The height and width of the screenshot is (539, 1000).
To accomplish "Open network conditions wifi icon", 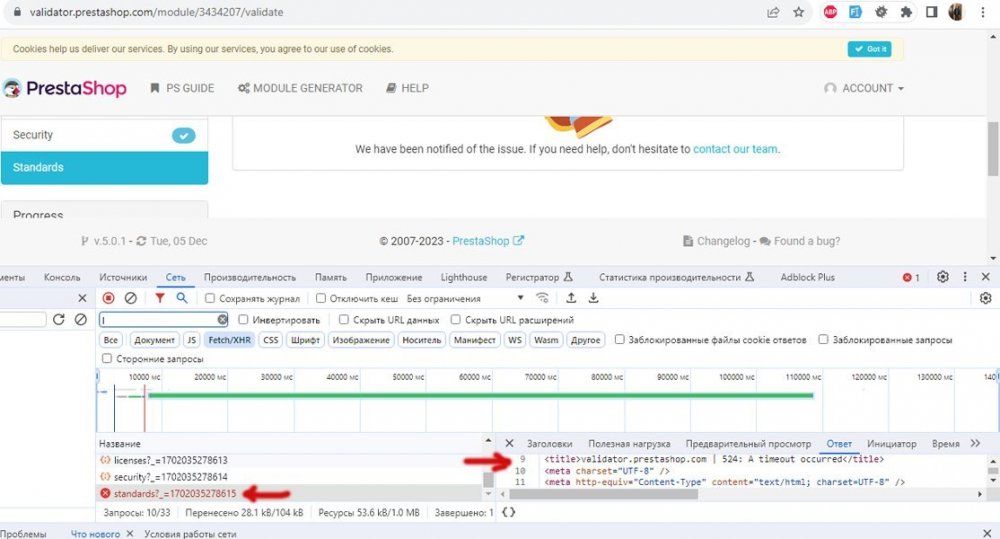I will tap(542, 298).
